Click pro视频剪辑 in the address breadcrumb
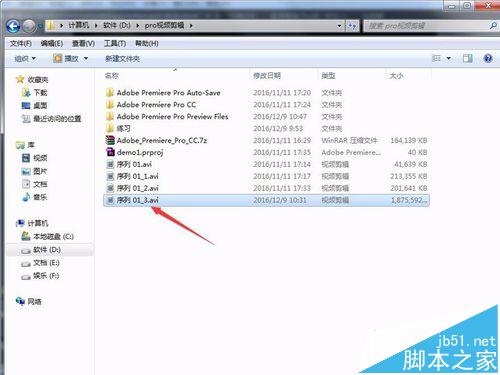Viewport: 500px width, 375px height. click(164, 25)
